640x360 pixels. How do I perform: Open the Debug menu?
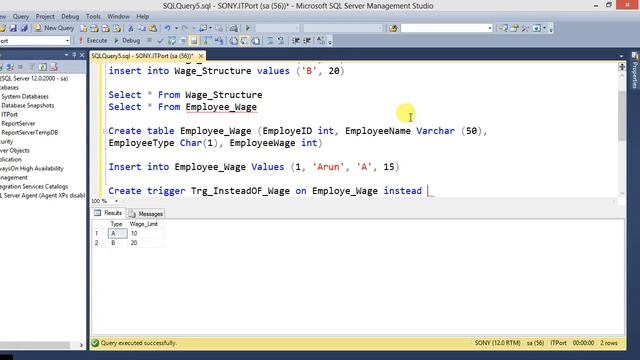point(70,16)
